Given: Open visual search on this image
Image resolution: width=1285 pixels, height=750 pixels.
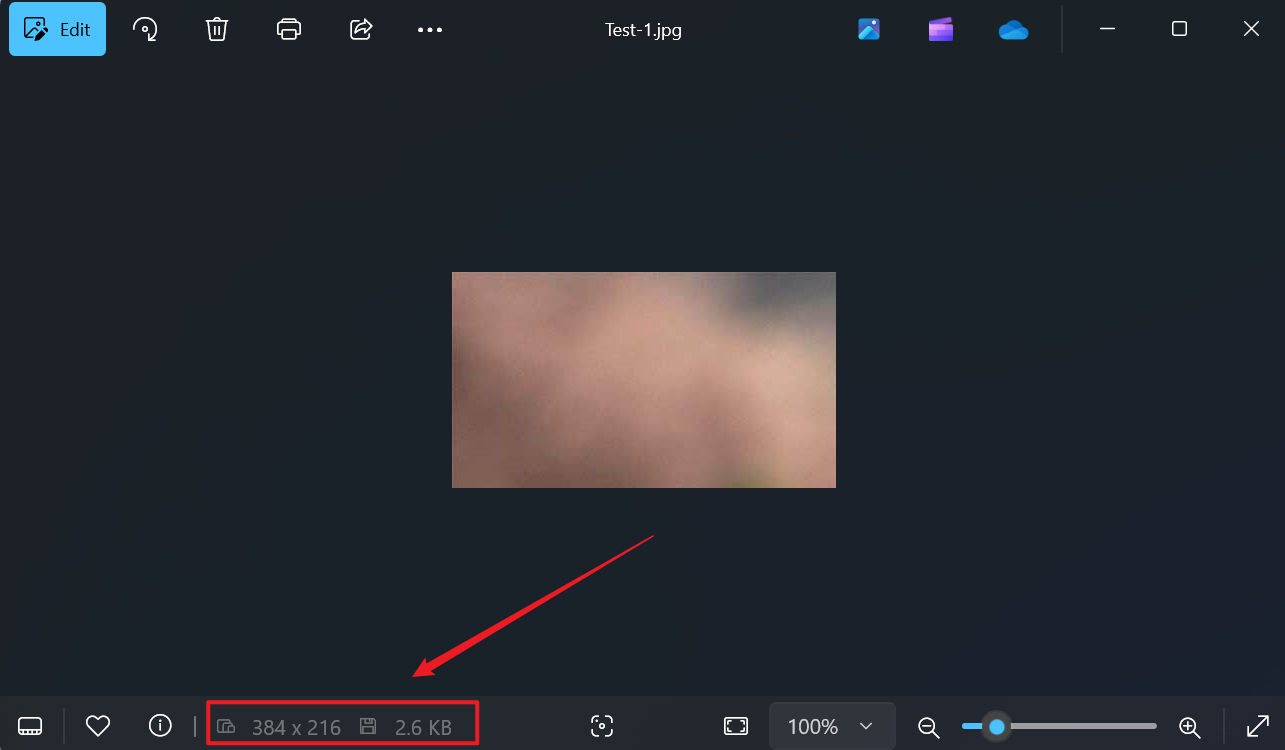Looking at the screenshot, I should coord(602,726).
